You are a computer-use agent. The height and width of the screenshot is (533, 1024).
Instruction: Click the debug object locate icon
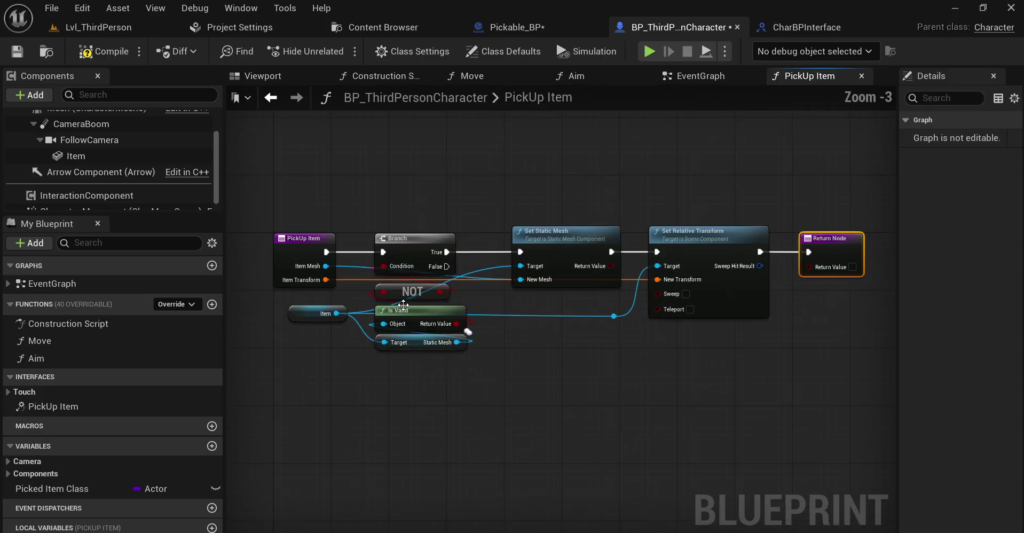pyautogui.click(x=890, y=51)
